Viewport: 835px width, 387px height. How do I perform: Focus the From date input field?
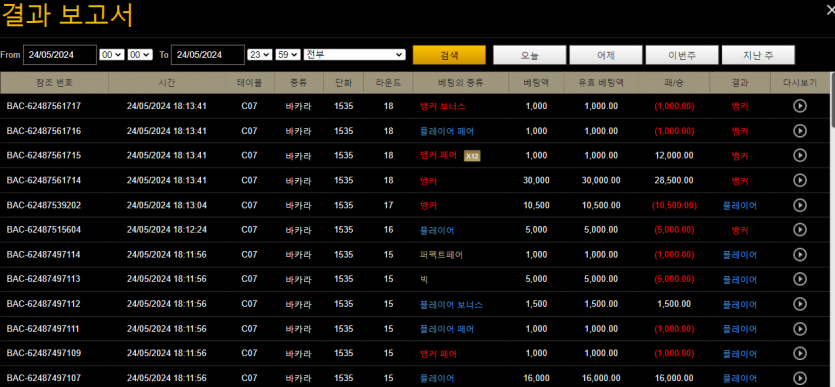point(60,55)
